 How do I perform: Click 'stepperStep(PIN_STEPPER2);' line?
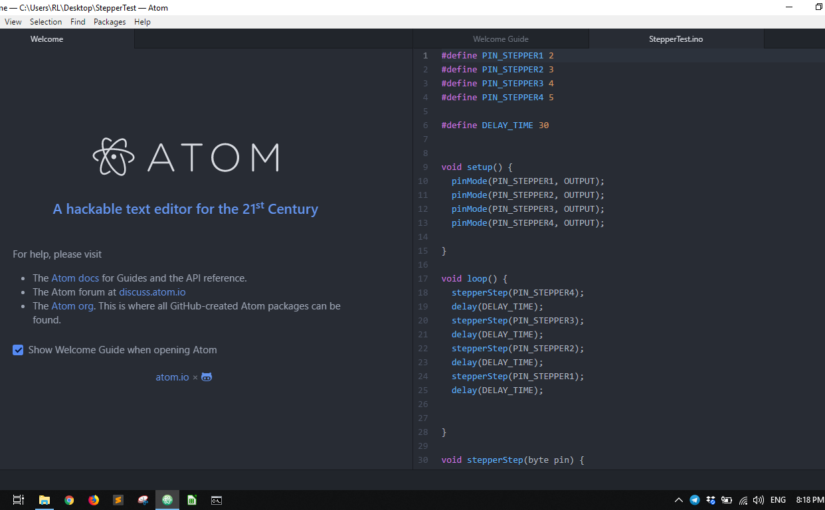click(518, 348)
